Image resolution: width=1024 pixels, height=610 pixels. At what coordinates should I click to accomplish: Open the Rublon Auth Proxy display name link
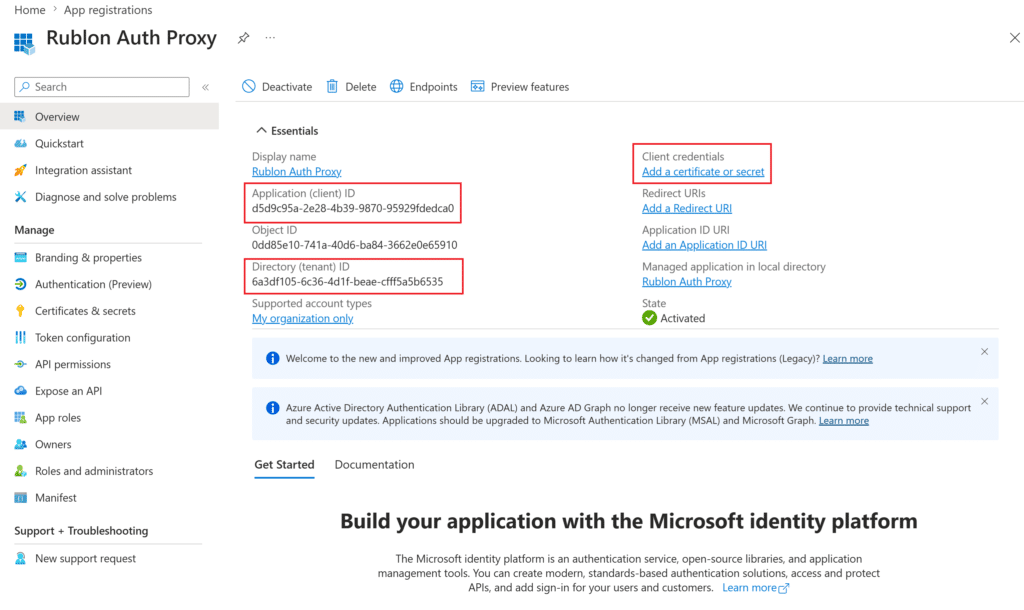(x=296, y=171)
